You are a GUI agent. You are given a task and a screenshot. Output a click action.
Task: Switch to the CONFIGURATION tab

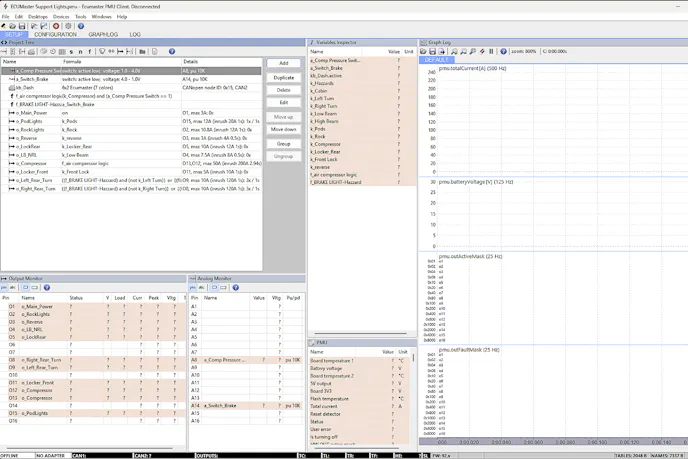pyautogui.click(x=55, y=34)
